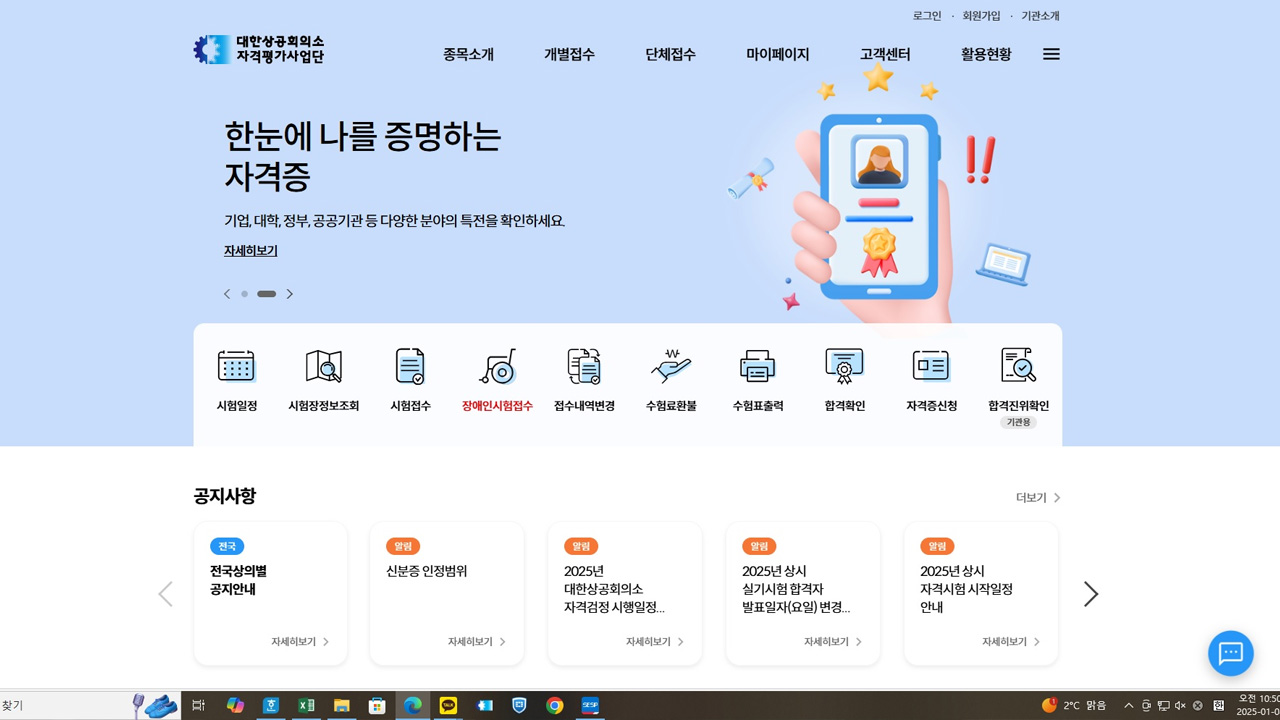Open the 마이페이지 menu
Image resolution: width=1280 pixels, height=720 pixels.
[778, 55]
